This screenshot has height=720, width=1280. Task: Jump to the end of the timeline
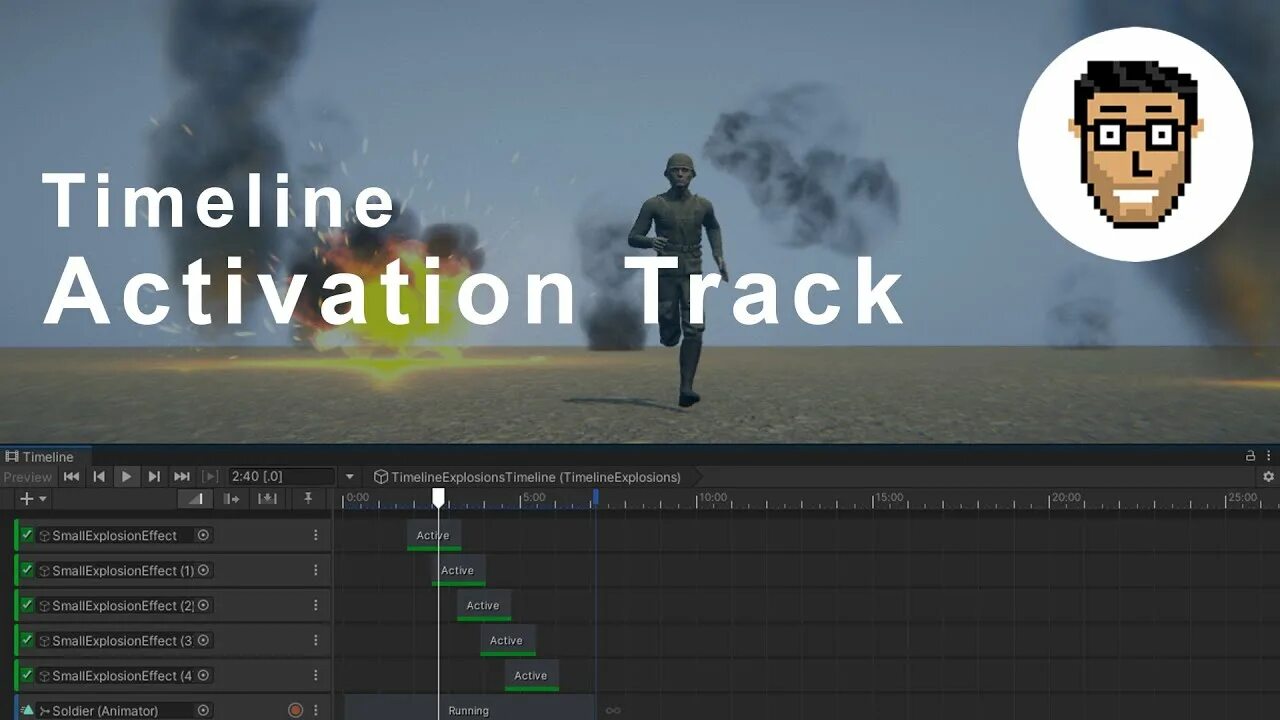tap(182, 477)
